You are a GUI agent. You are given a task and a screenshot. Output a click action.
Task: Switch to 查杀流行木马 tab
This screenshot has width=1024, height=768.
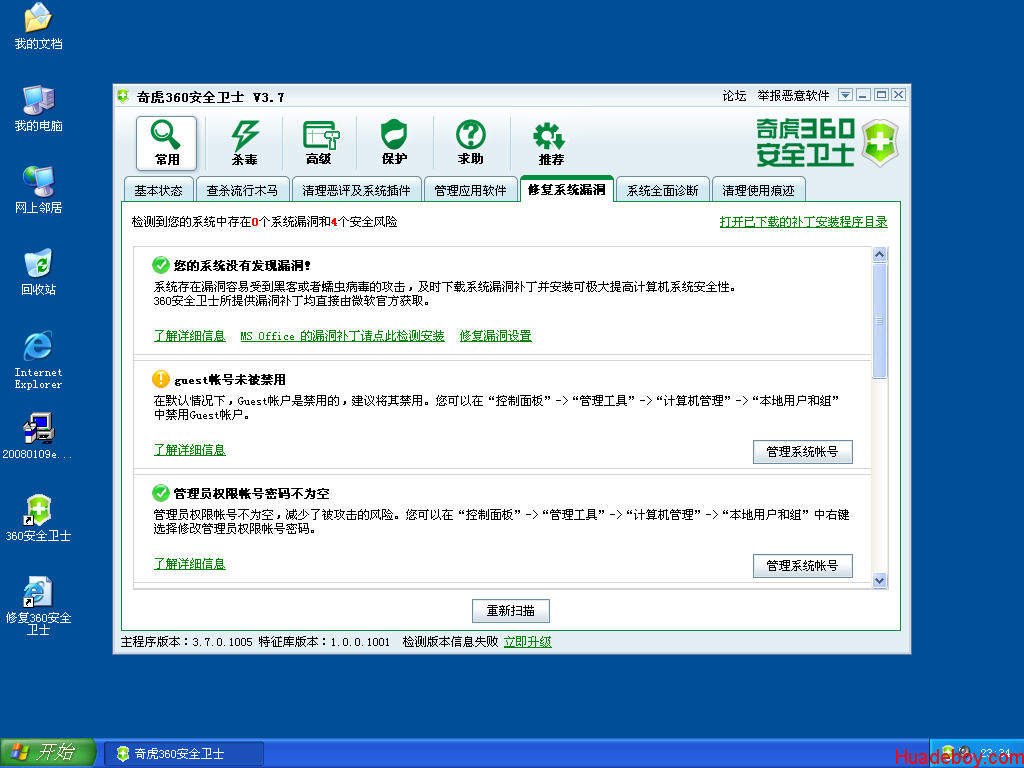(242, 190)
